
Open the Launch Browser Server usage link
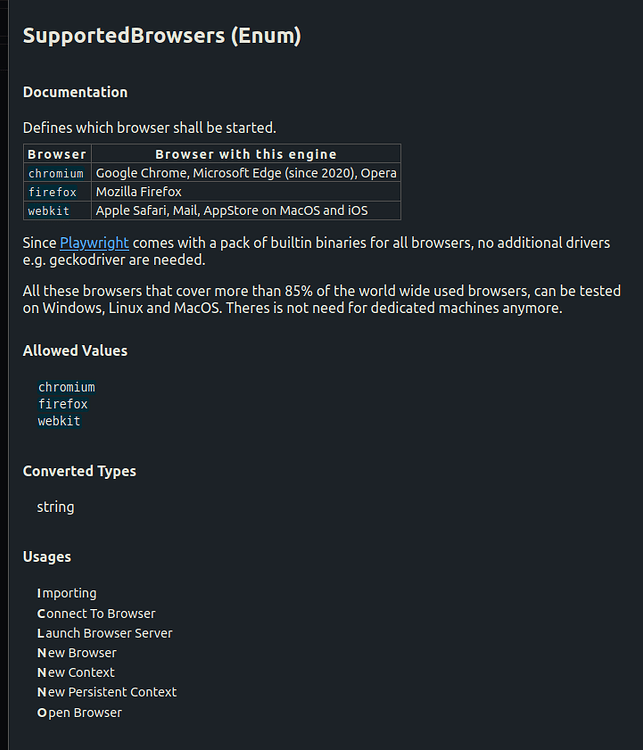[x=105, y=633]
